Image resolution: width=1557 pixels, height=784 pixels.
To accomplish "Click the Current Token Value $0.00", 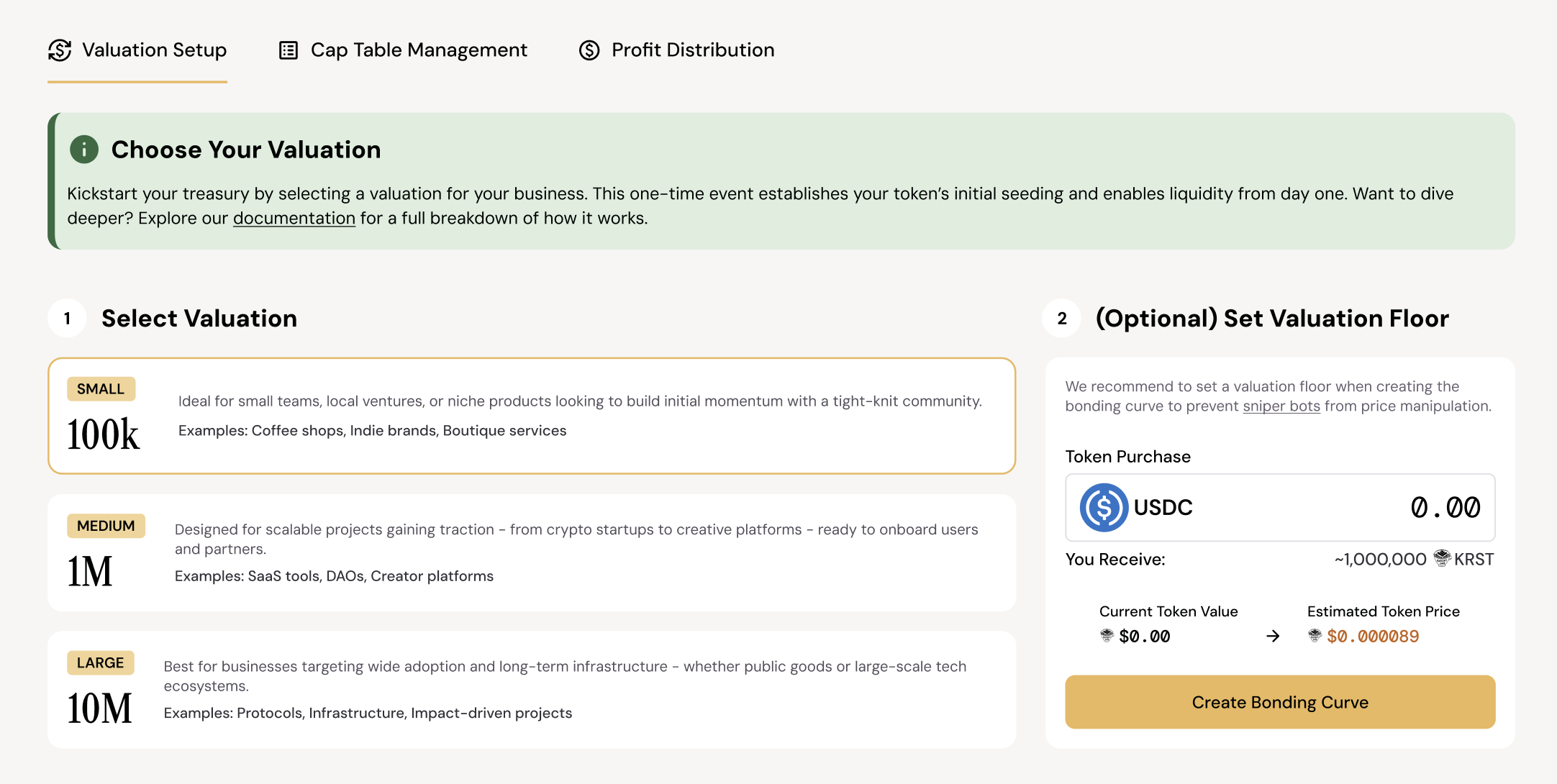I will 1145,636.
